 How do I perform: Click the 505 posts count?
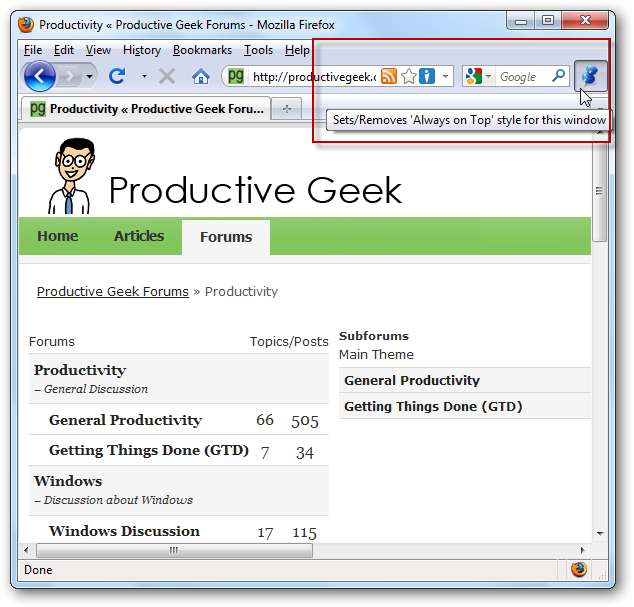click(305, 421)
